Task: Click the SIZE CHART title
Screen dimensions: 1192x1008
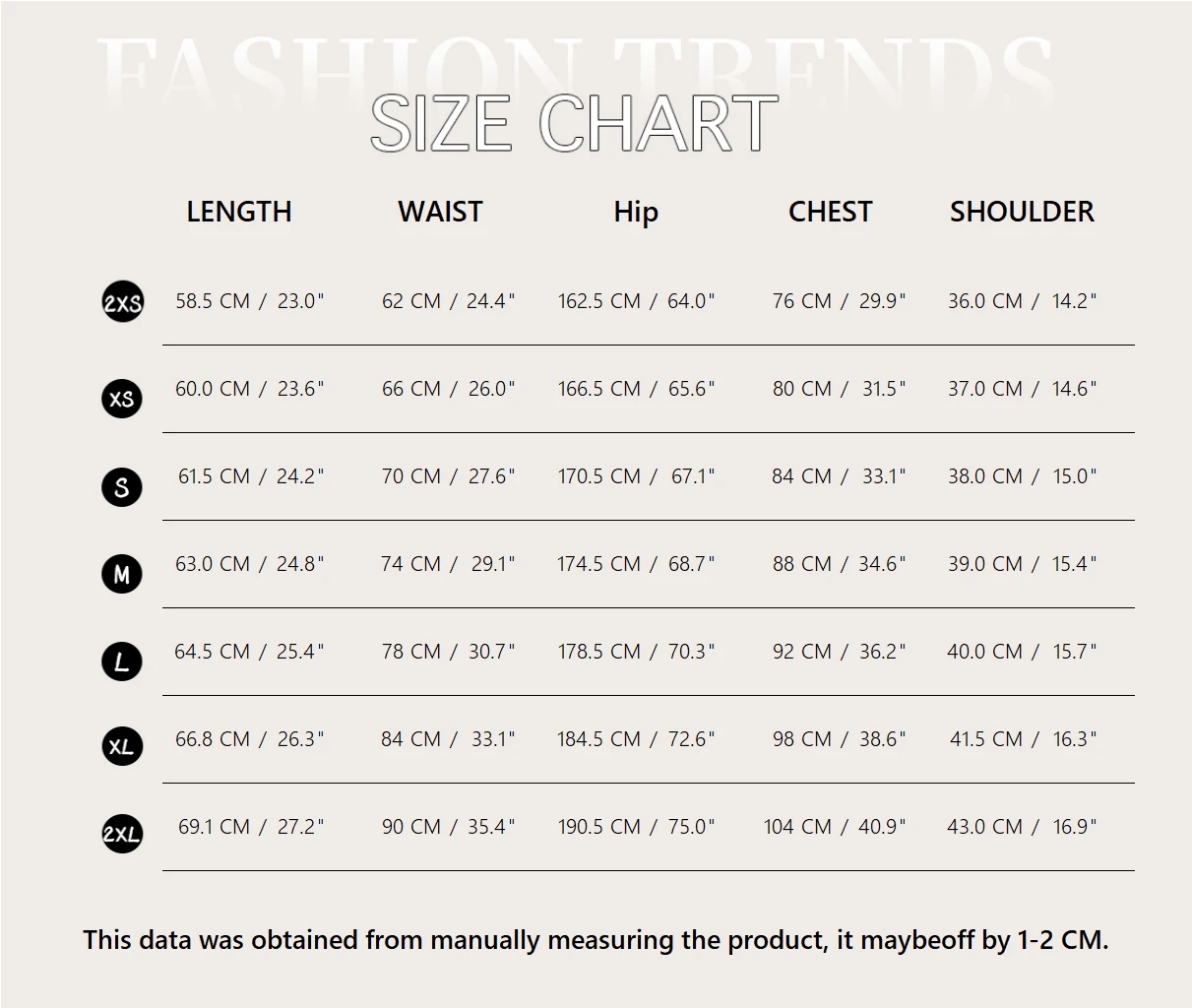Action: pos(574,124)
